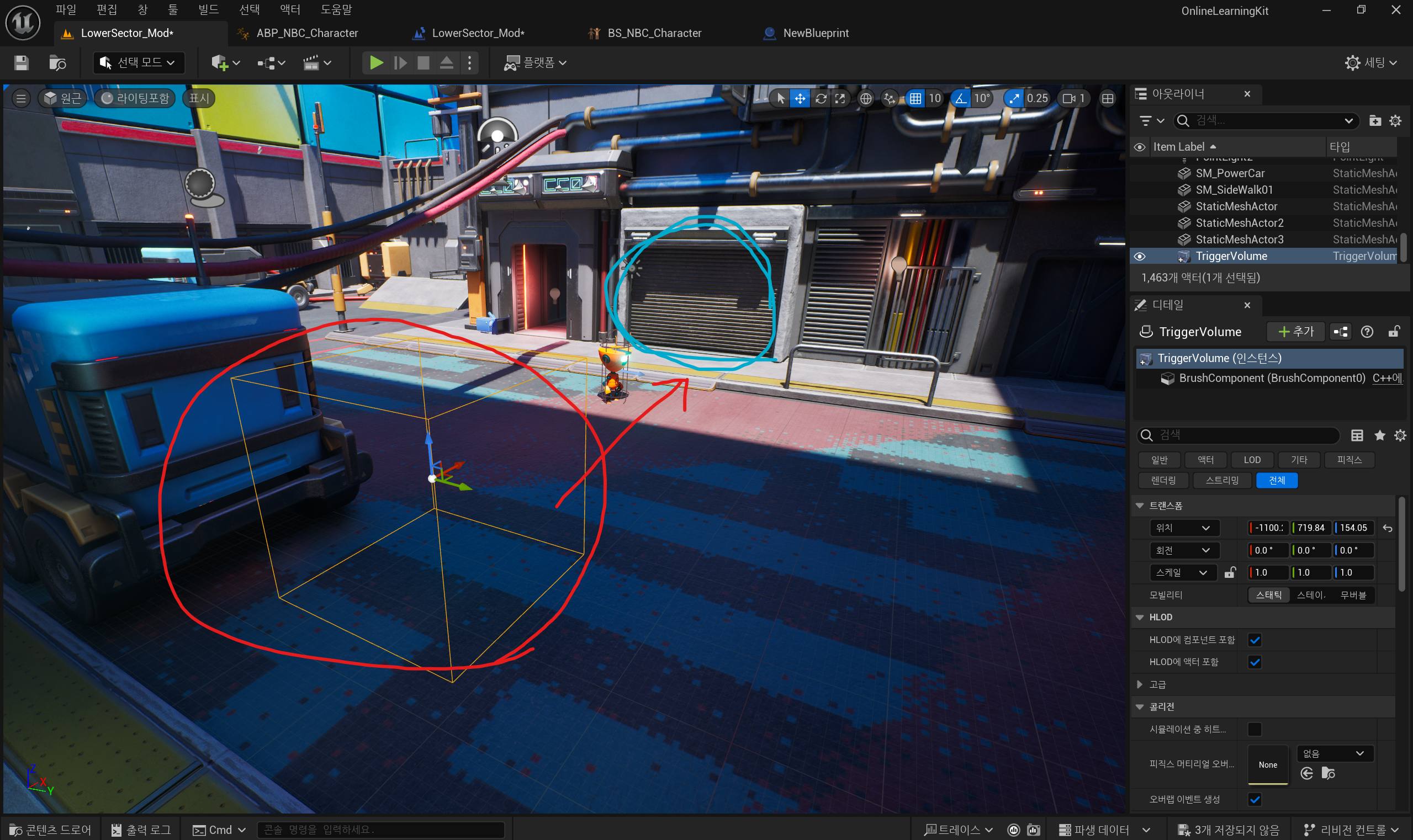Toggle the favorites star in Details search row
This screenshot has width=1413, height=840.
1379,435
